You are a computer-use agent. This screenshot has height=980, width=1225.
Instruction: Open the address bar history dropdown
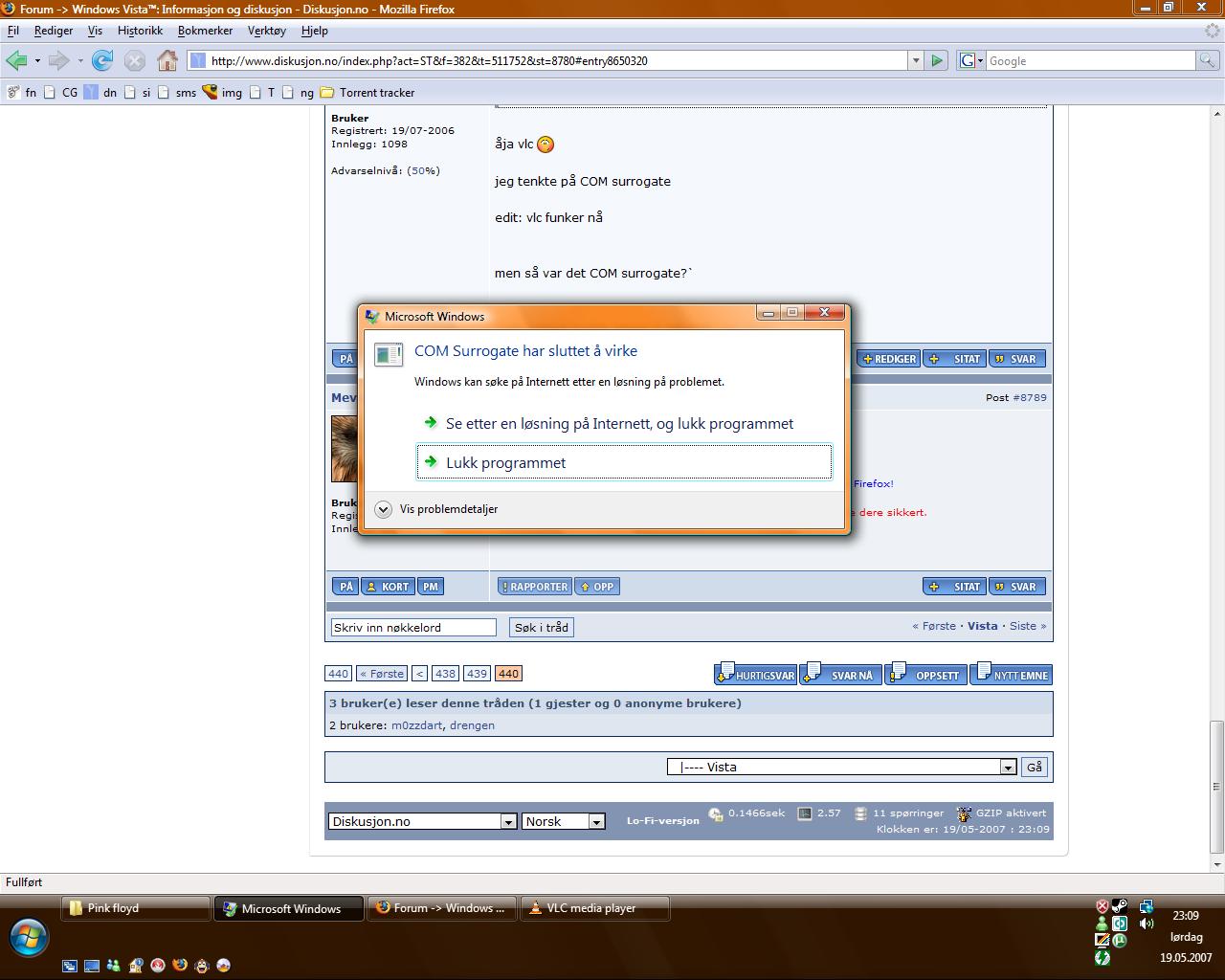coord(915,60)
